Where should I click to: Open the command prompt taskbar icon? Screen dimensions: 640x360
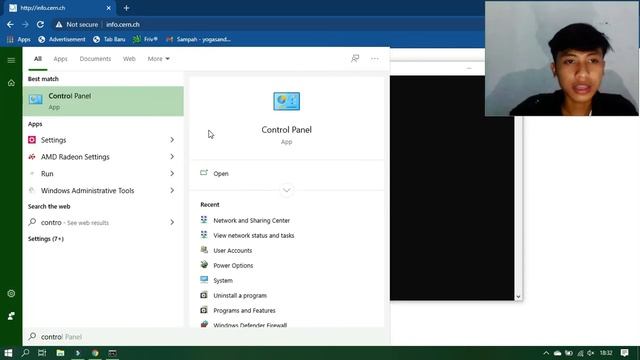click(112, 353)
